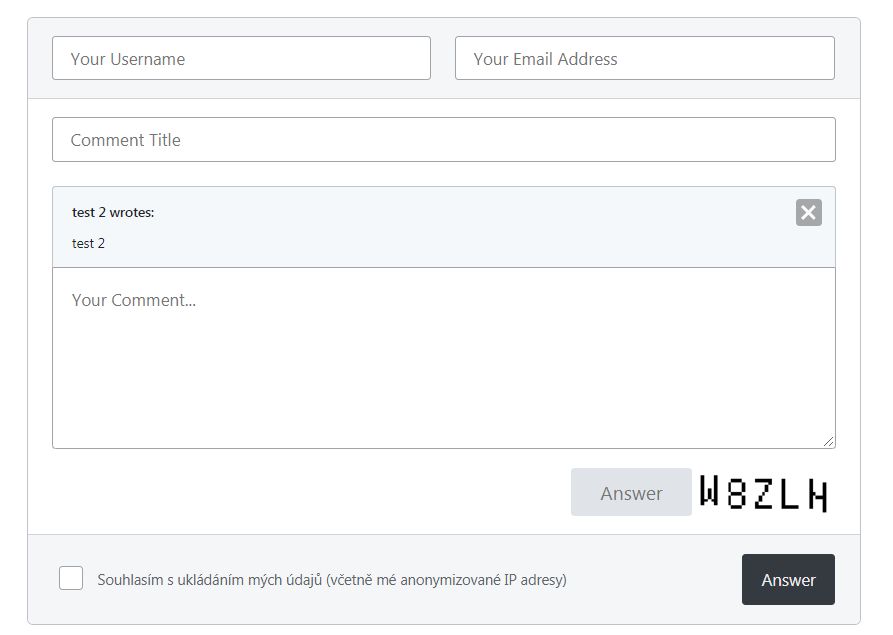Click the dark Answer submit button
The image size is (893, 635).
pos(788,580)
